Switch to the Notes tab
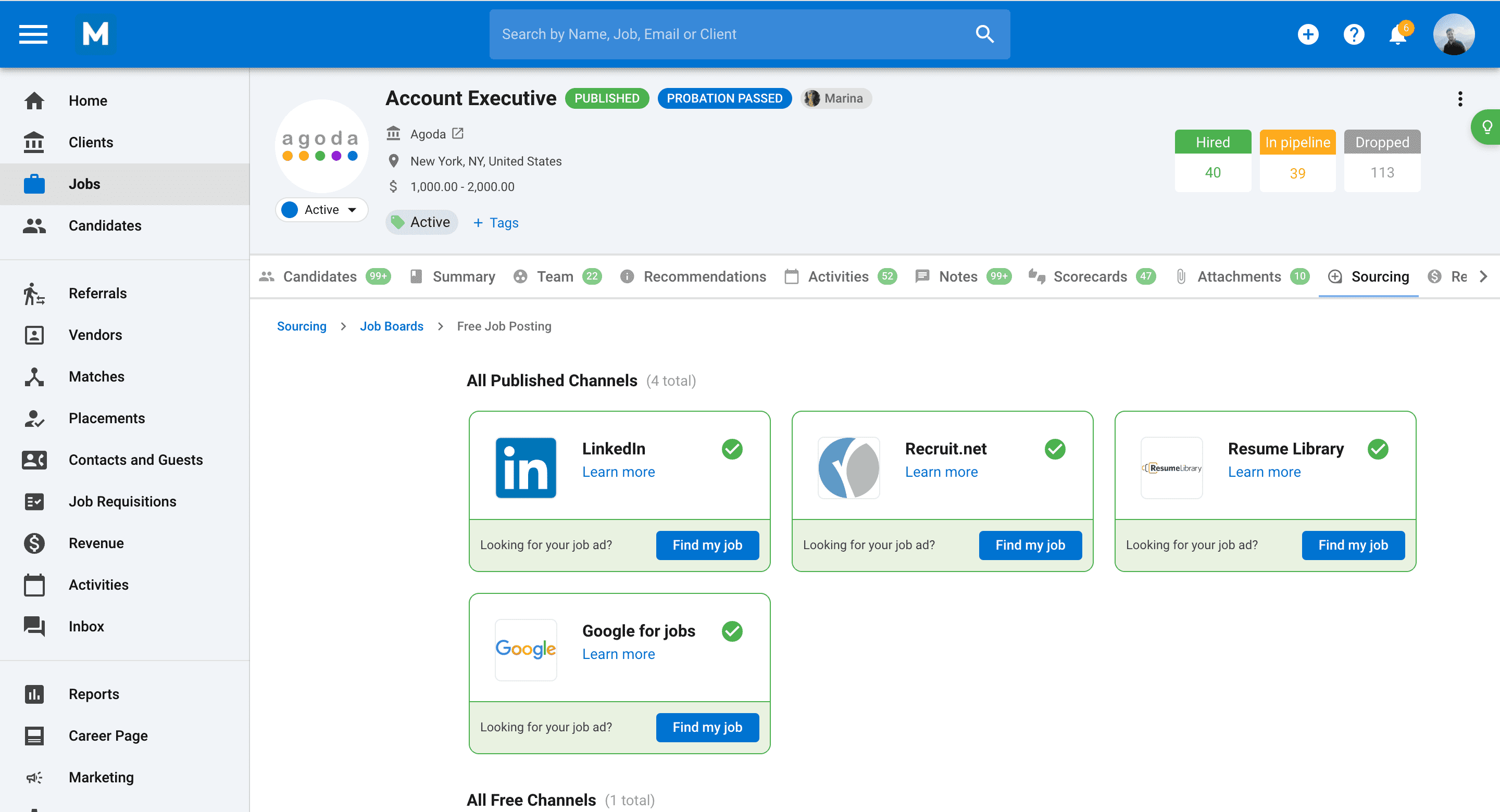Viewport: 1500px width, 812px height. click(963, 276)
